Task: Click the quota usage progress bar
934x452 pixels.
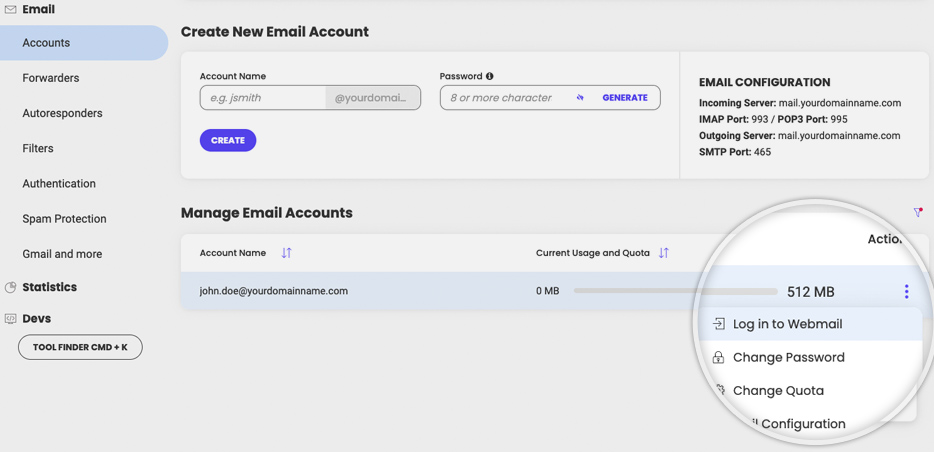Action: point(675,292)
